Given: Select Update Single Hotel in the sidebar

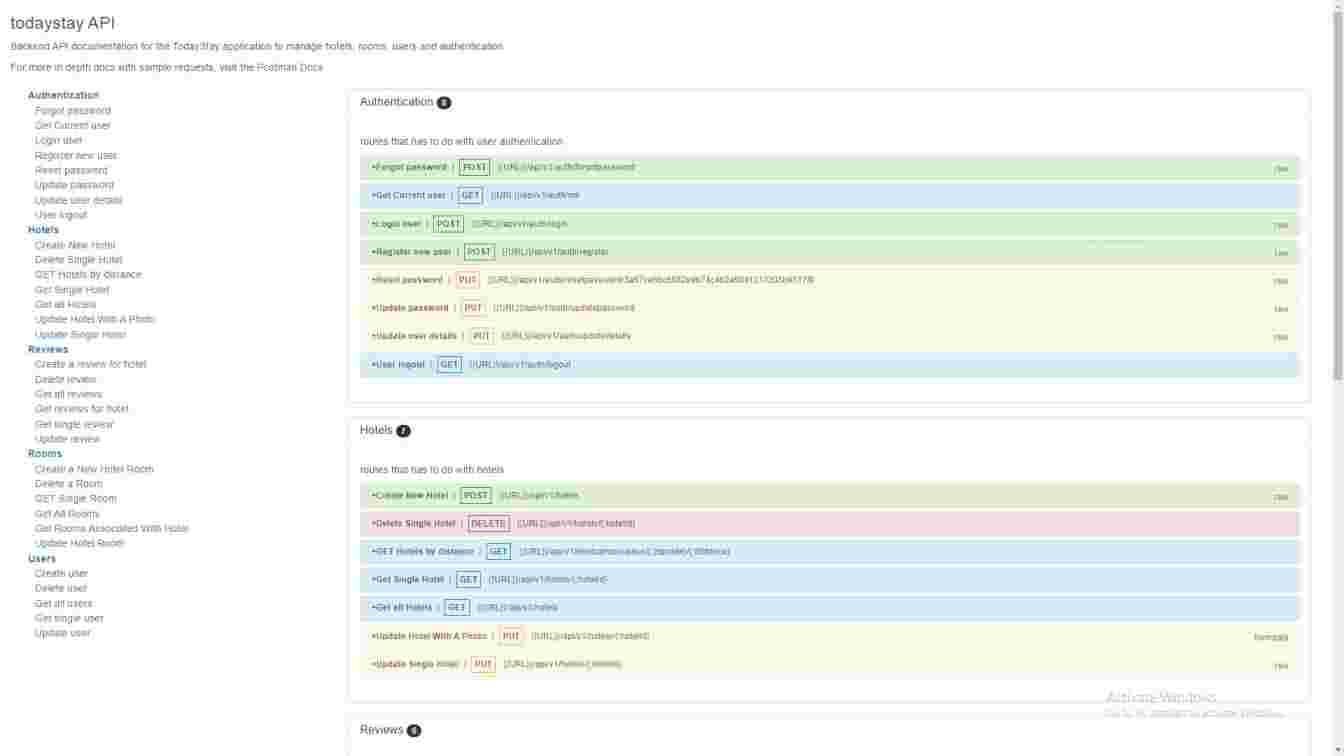Looking at the screenshot, I should tap(81, 334).
